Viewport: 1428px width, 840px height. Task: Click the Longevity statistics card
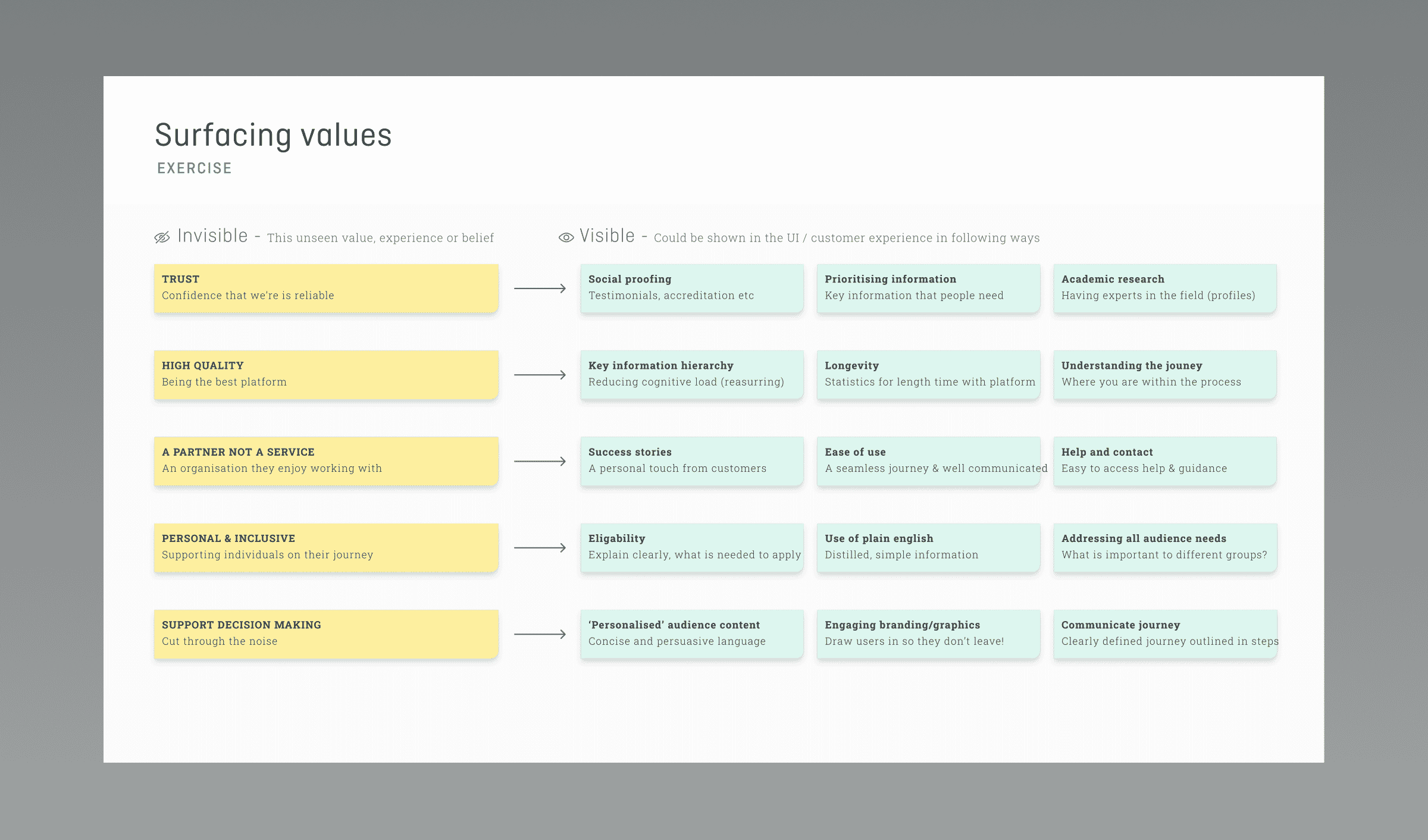click(928, 374)
